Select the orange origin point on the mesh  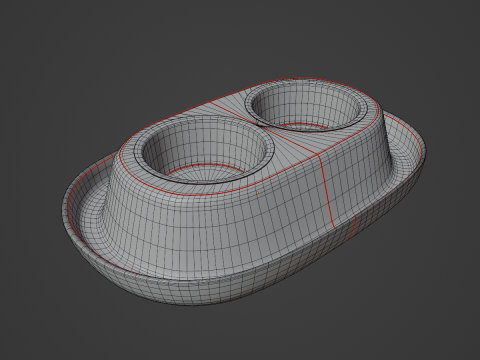pos(257,193)
